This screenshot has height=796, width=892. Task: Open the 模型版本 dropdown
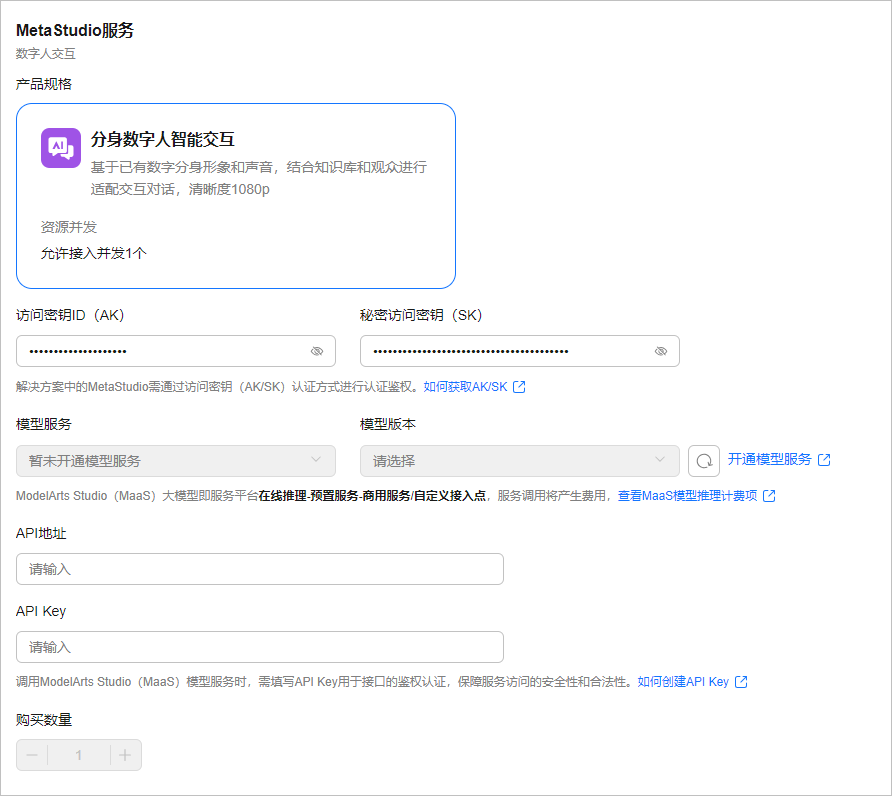point(520,461)
